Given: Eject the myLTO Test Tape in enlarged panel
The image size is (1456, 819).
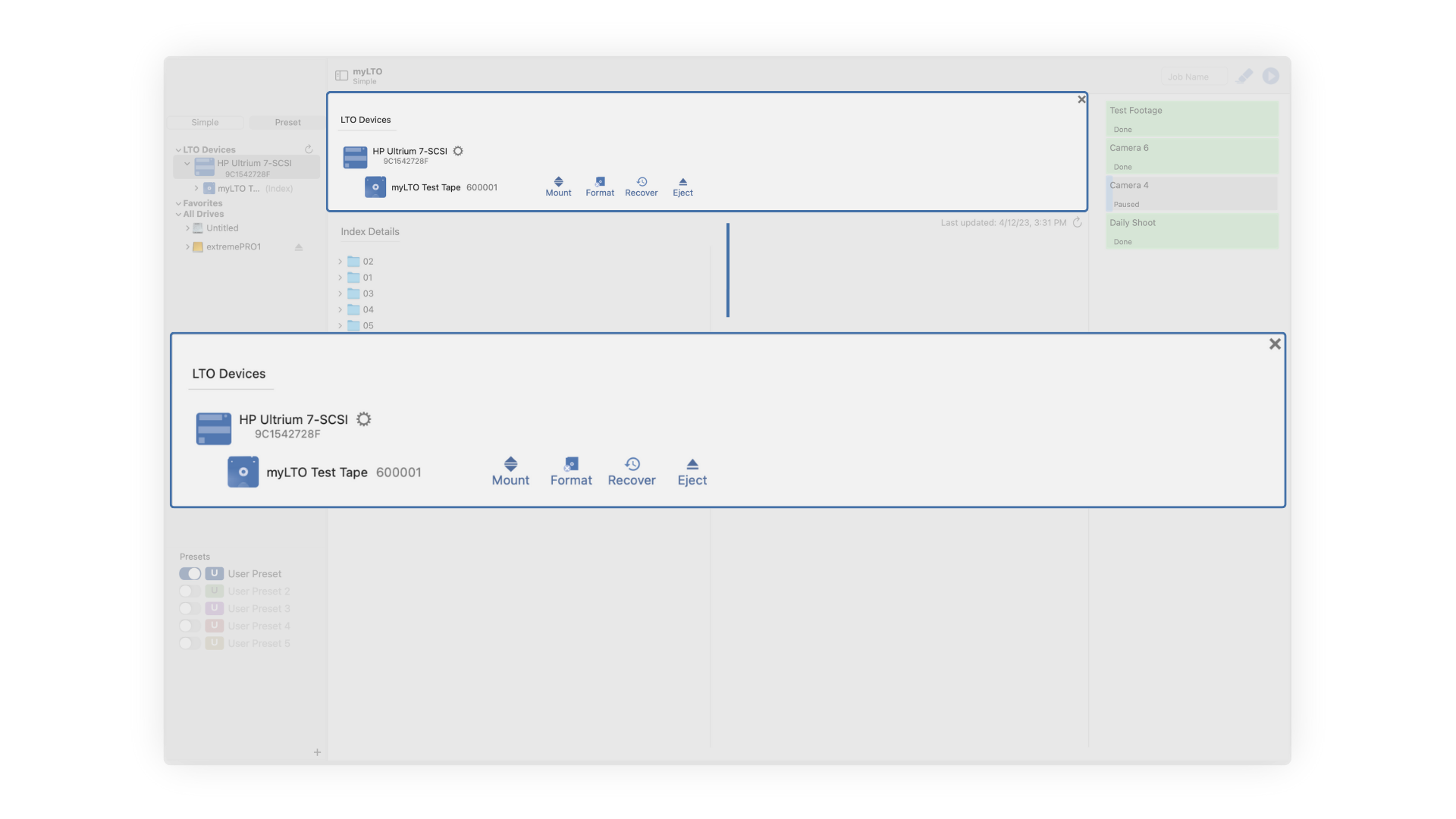Looking at the screenshot, I should click(x=692, y=464).
